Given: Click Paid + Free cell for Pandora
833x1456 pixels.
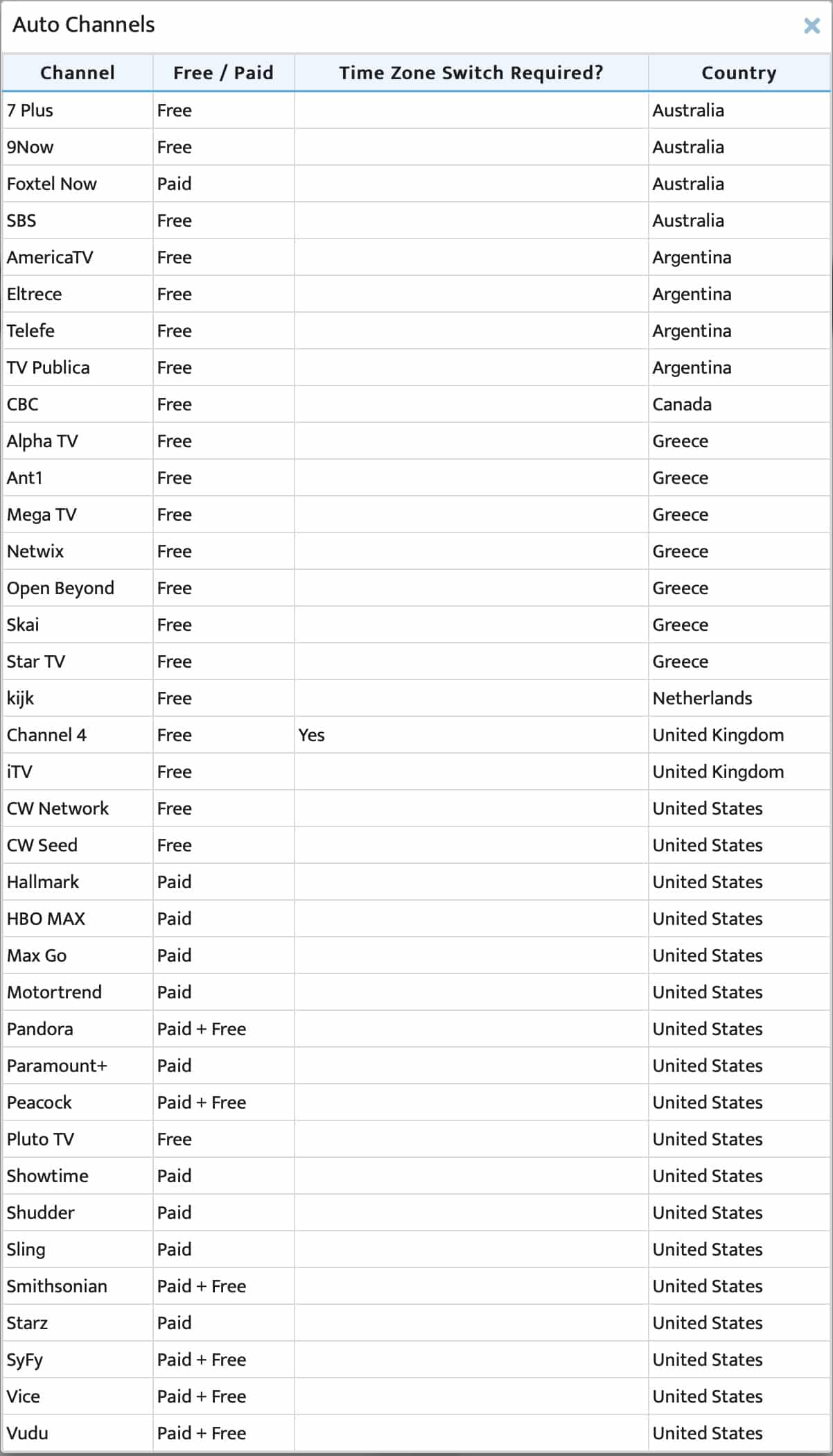Looking at the screenshot, I should pos(202,1029).
